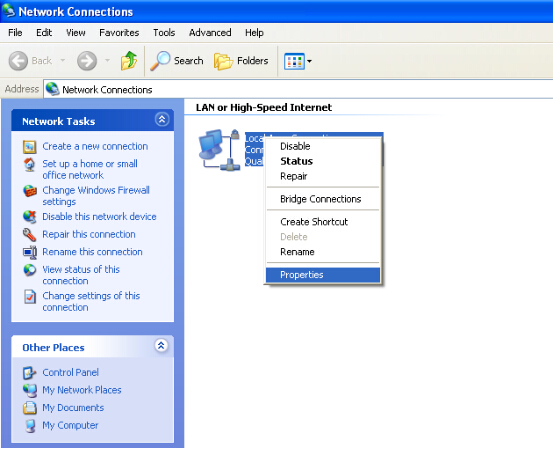Click the LAN or High-Speed Internet heading
The height and width of the screenshot is (449, 553).
coord(264,108)
